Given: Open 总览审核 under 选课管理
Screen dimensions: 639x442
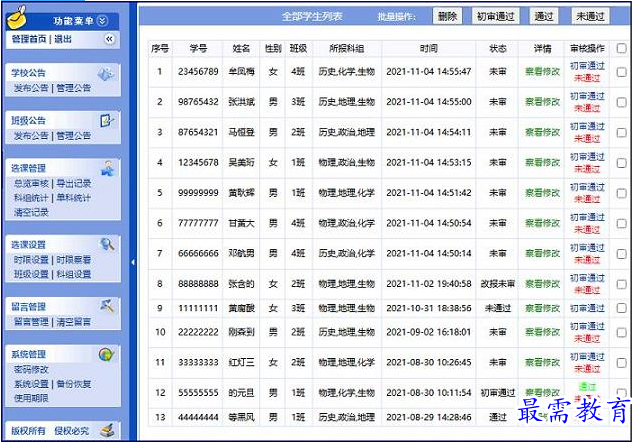Looking at the screenshot, I should point(30,183).
